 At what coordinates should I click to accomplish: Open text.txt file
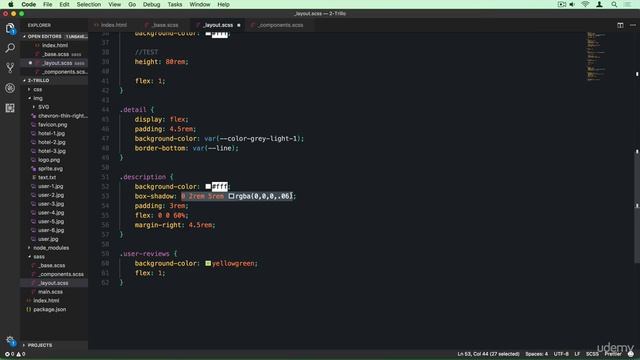pyautogui.click(x=47, y=178)
